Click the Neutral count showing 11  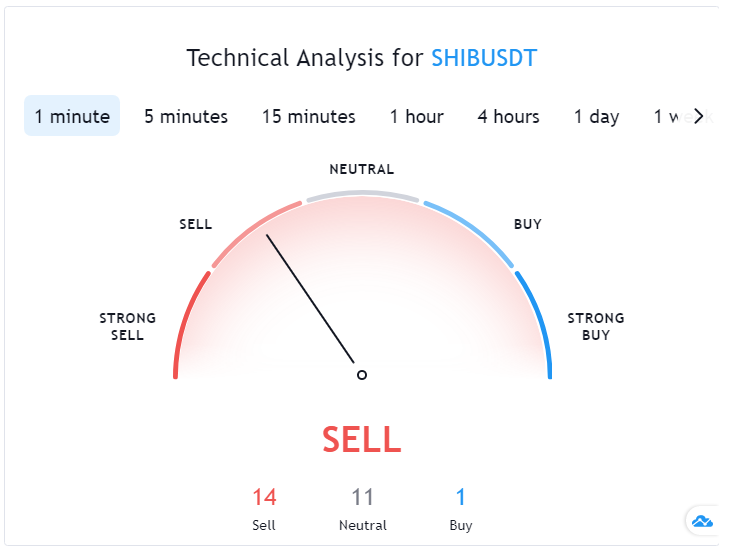[x=362, y=497]
